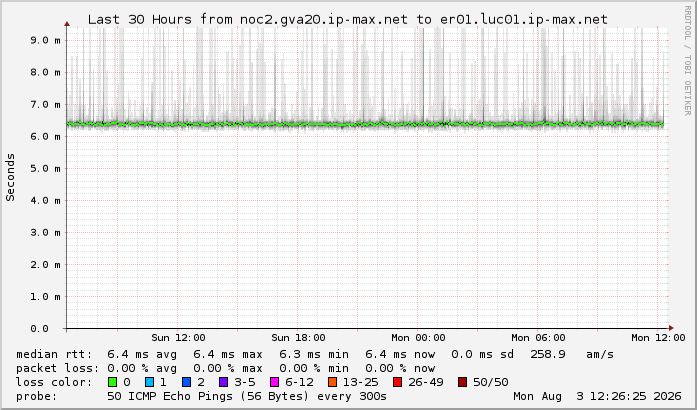Viewport: 697px width, 410px height.
Task: Click the green median RTT line near Mon 00:00
Action: [x=418, y=125]
